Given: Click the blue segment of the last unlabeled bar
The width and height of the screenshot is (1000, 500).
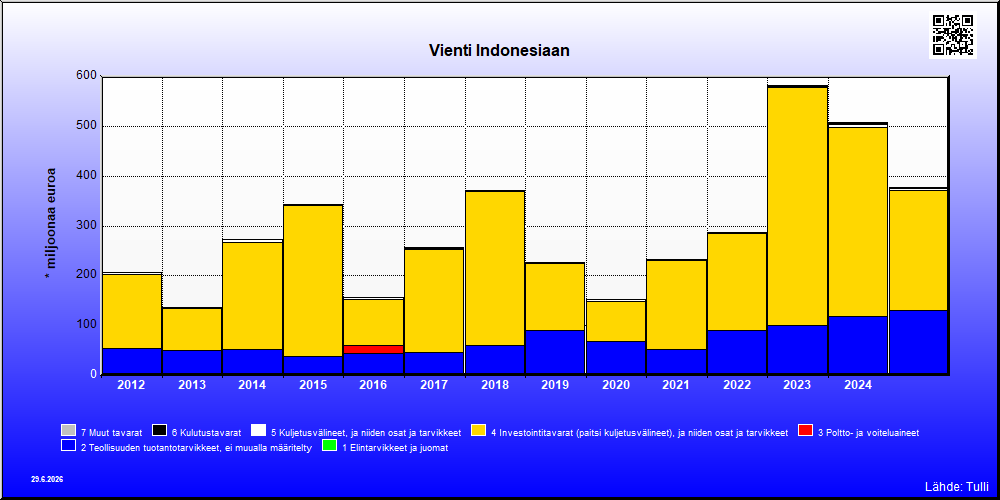Looking at the screenshot, I should [918, 342].
